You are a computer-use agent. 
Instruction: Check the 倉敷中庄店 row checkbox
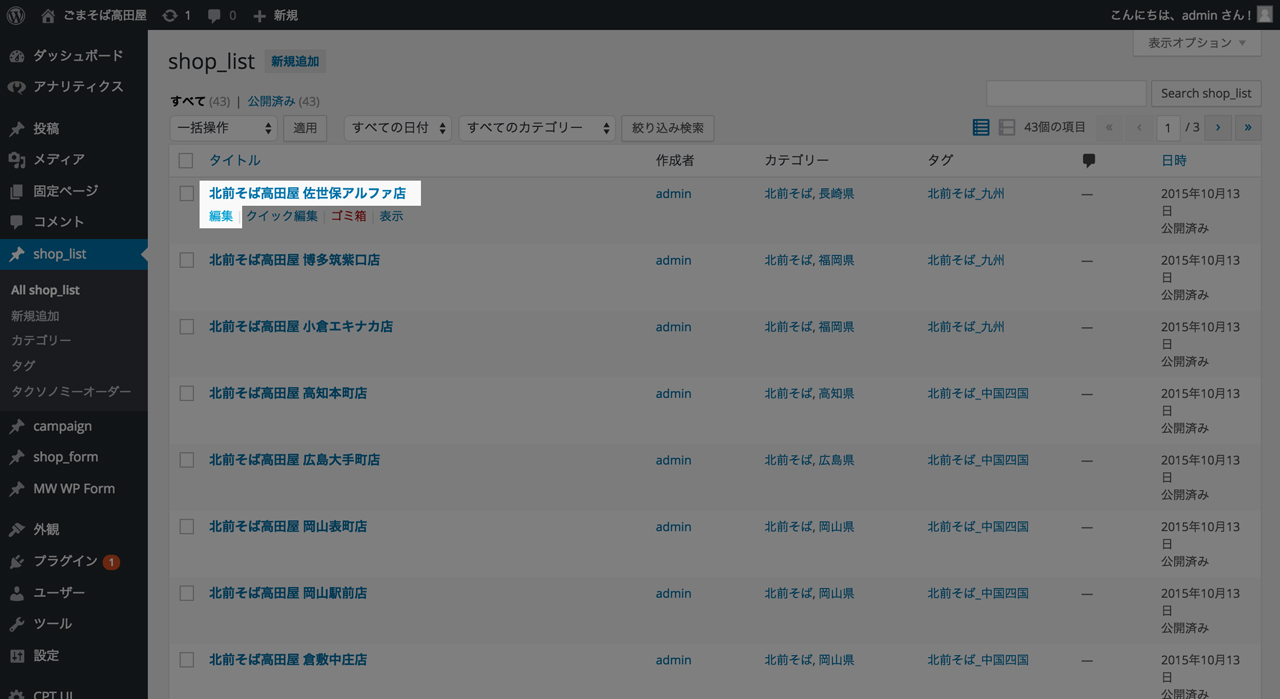click(186, 661)
